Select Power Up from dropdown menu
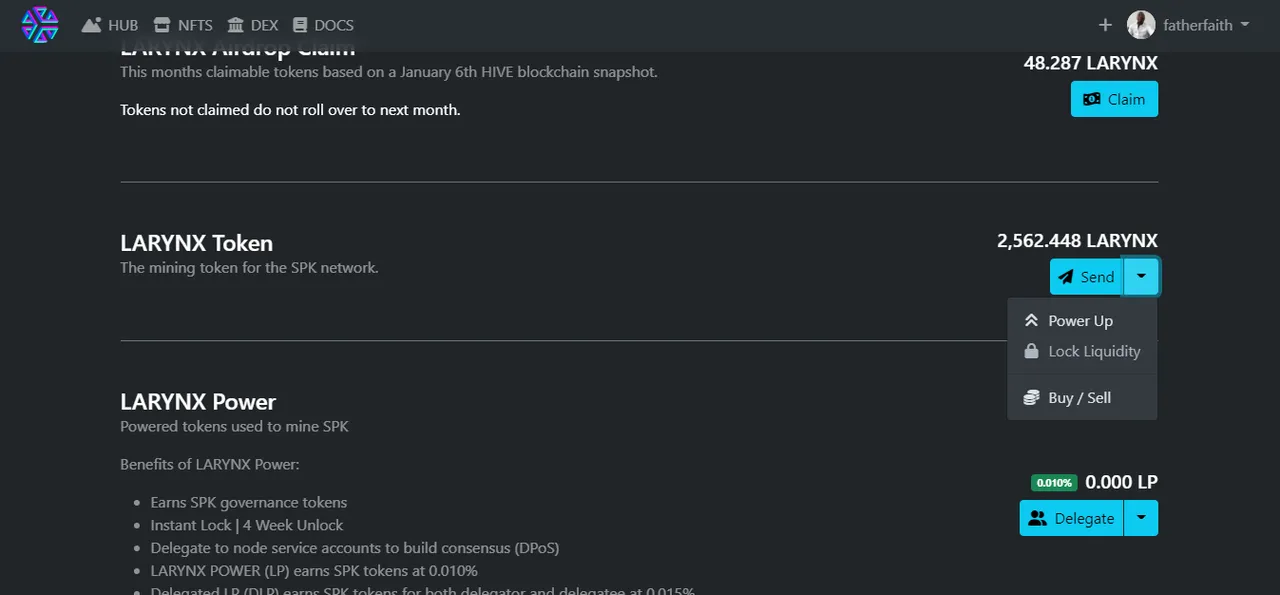1280x595 pixels. coord(1082,321)
